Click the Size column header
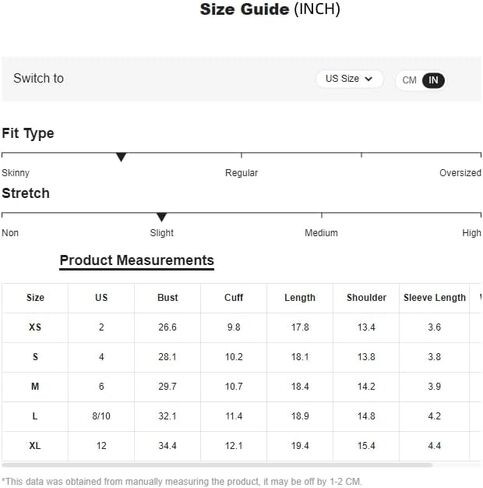Viewport: 483px width, 488px height. [x=35, y=298]
